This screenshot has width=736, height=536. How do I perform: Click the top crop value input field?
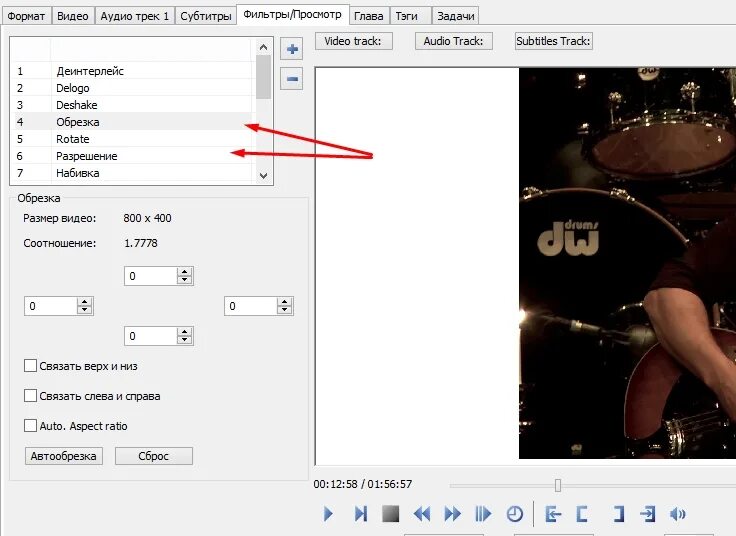pyautogui.click(x=151, y=276)
